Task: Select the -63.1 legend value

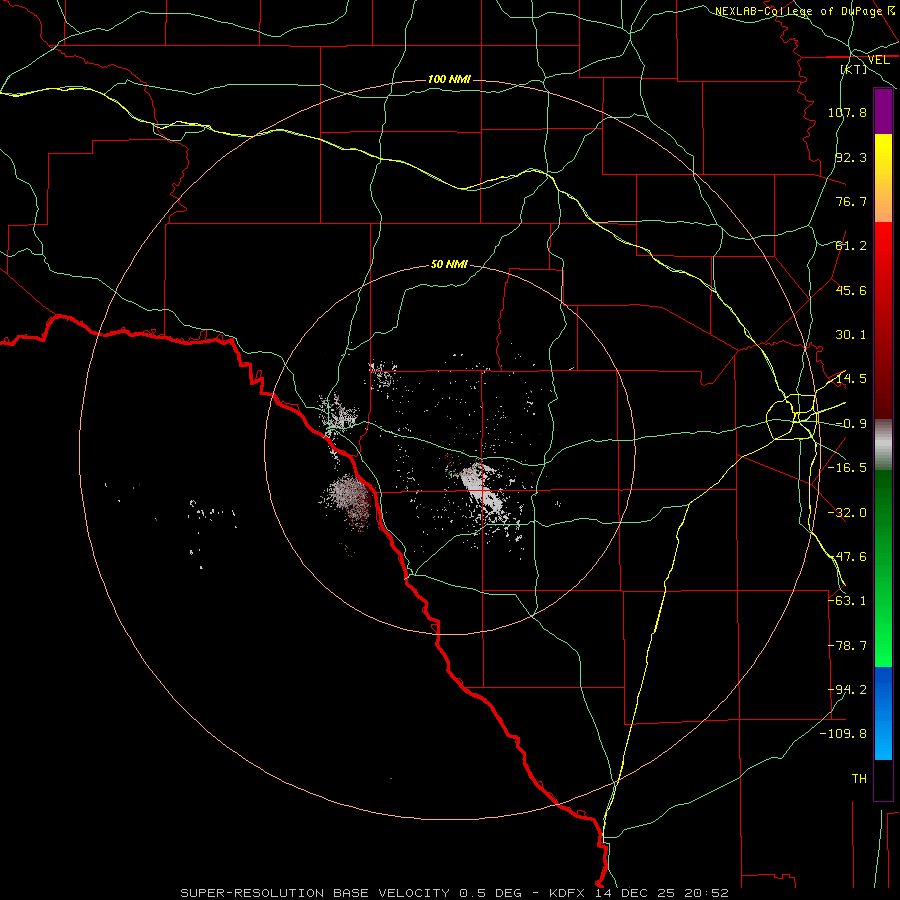Action: 847,601
